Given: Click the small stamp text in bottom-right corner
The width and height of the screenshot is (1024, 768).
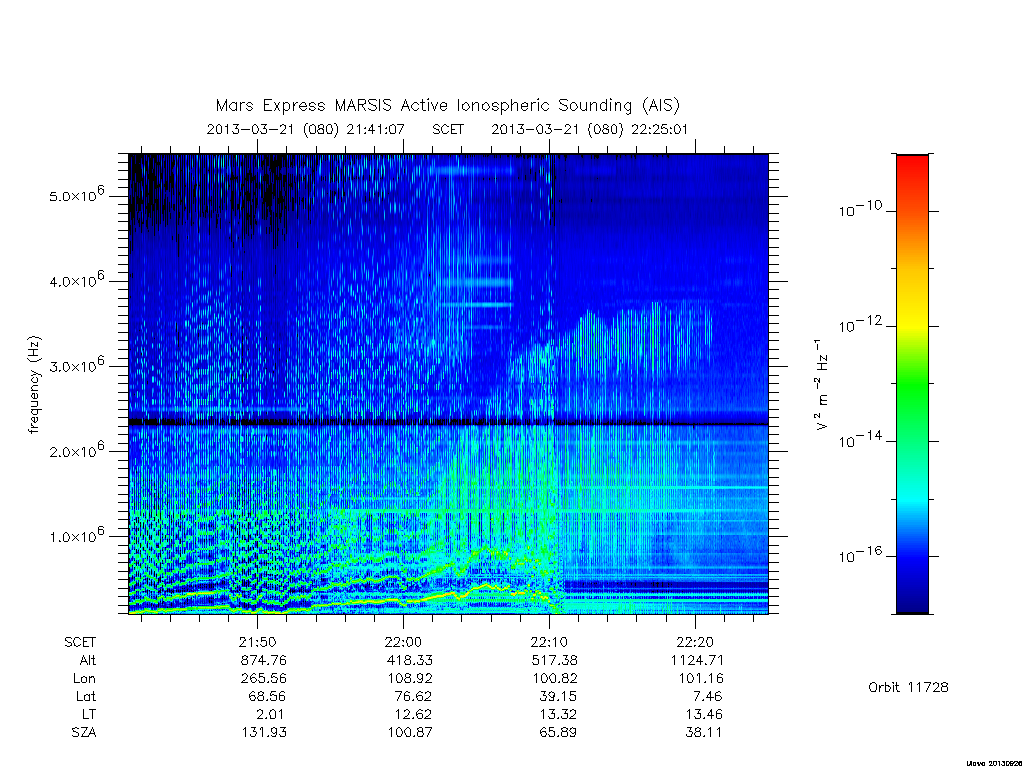Looking at the screenshot, I should [x=994, y=763].
